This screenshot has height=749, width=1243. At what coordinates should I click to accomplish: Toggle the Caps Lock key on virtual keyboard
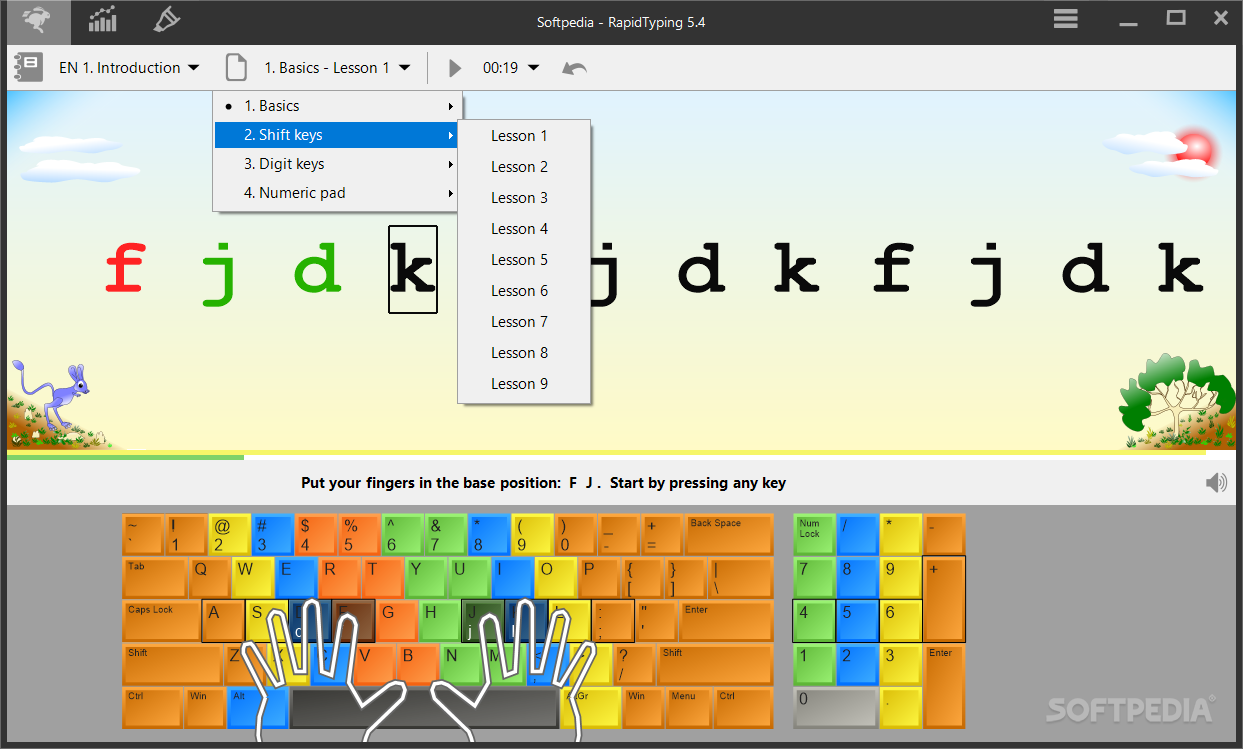(161, 621)
